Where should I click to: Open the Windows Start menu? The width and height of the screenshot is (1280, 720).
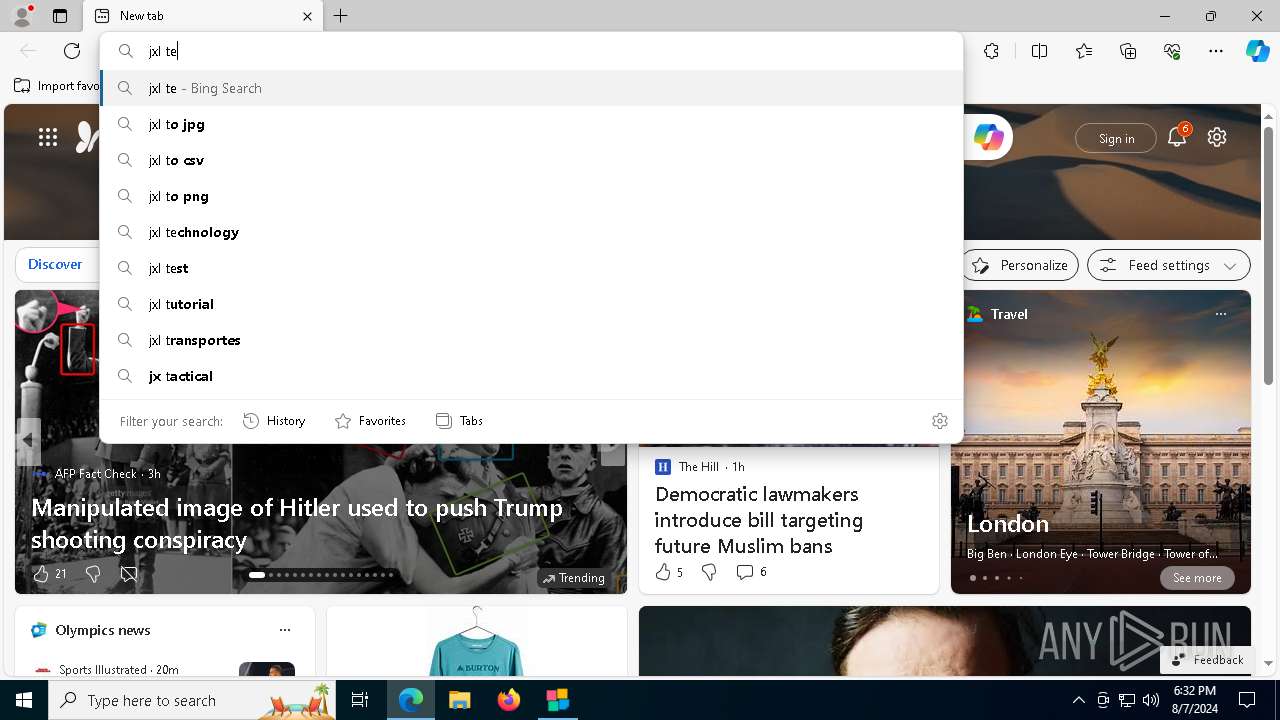click(24, 700)
